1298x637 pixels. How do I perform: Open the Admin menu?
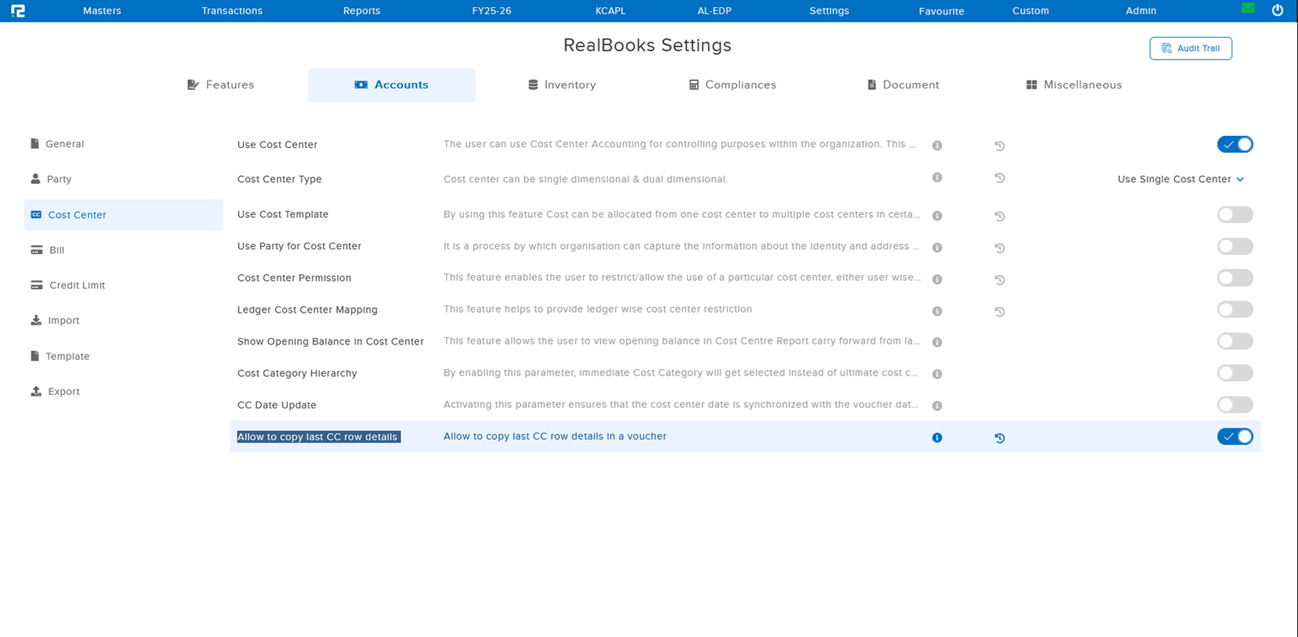click(1141, 11)
